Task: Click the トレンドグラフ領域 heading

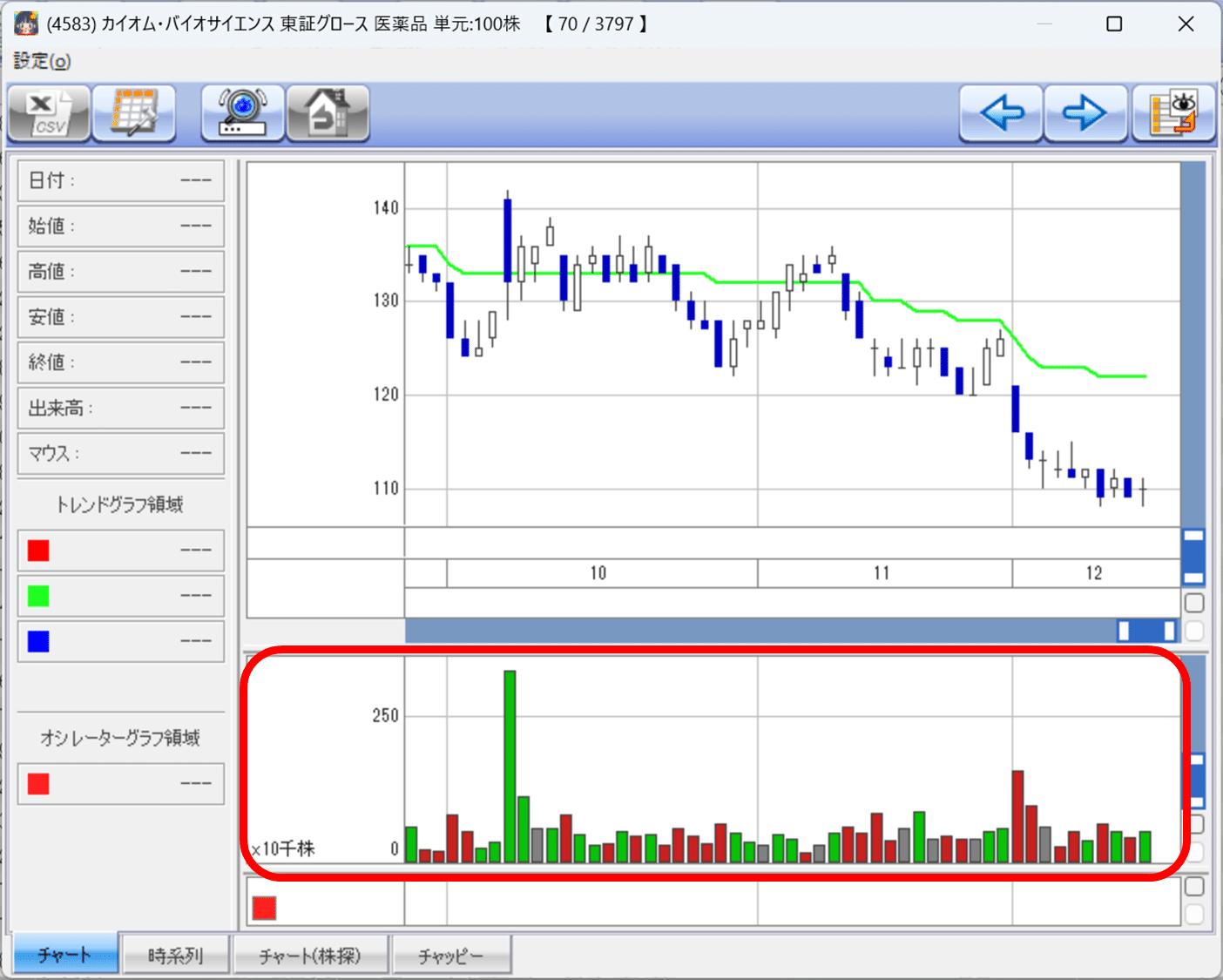Action: point(120,504)
